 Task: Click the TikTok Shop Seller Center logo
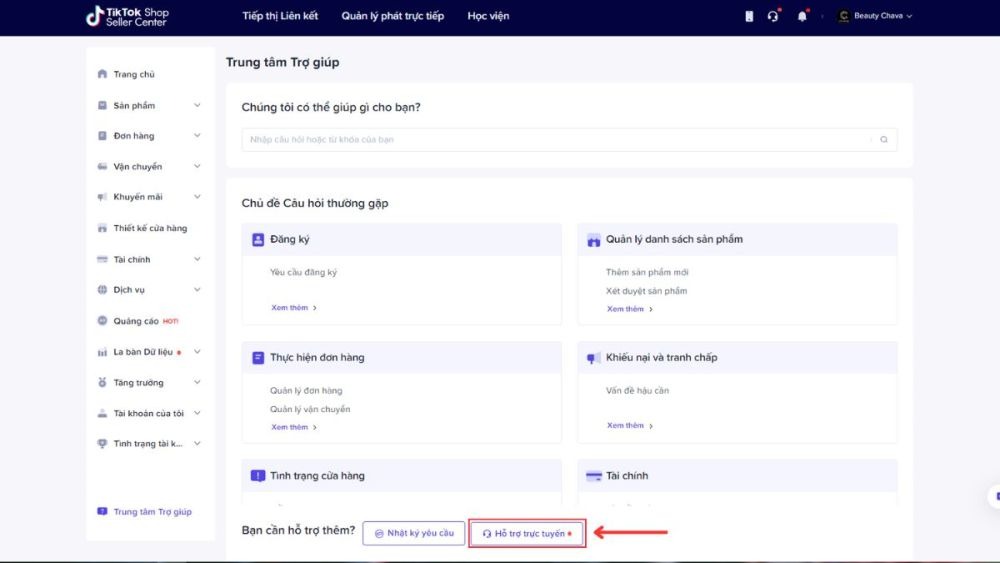[128, 17]
